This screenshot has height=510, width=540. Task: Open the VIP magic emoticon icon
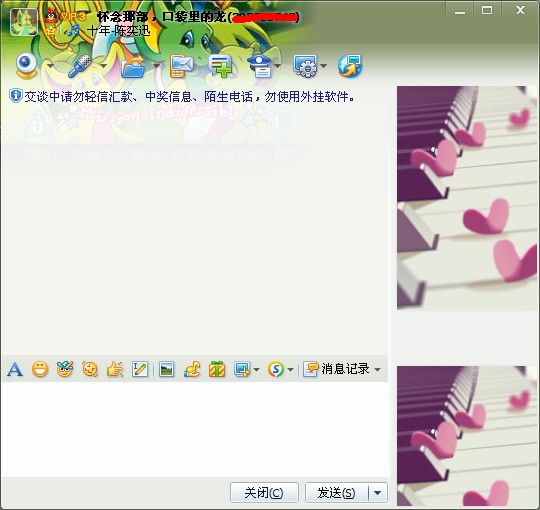[65, 370]
